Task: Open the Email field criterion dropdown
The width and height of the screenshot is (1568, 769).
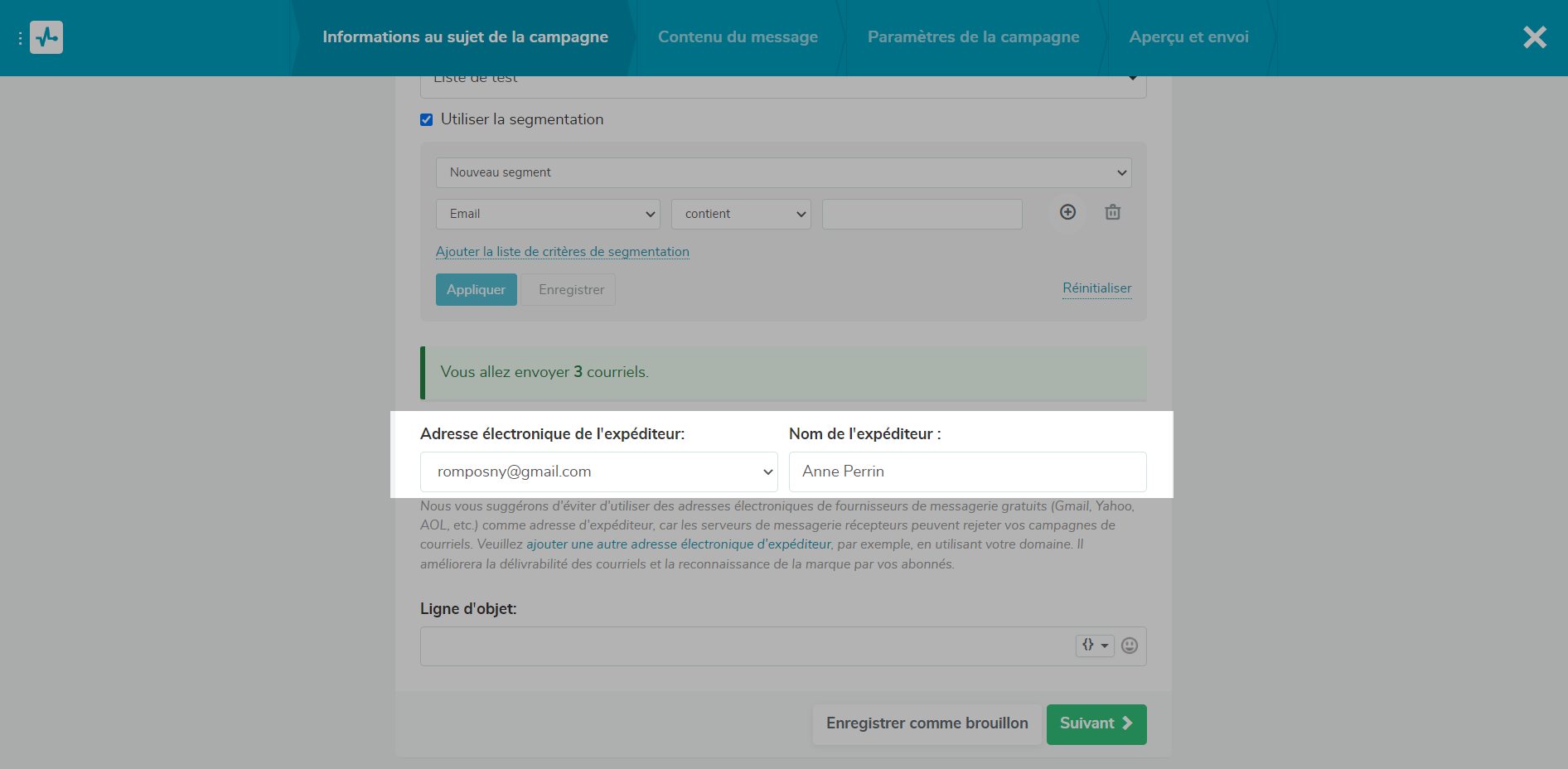Action: pos(548,214)
